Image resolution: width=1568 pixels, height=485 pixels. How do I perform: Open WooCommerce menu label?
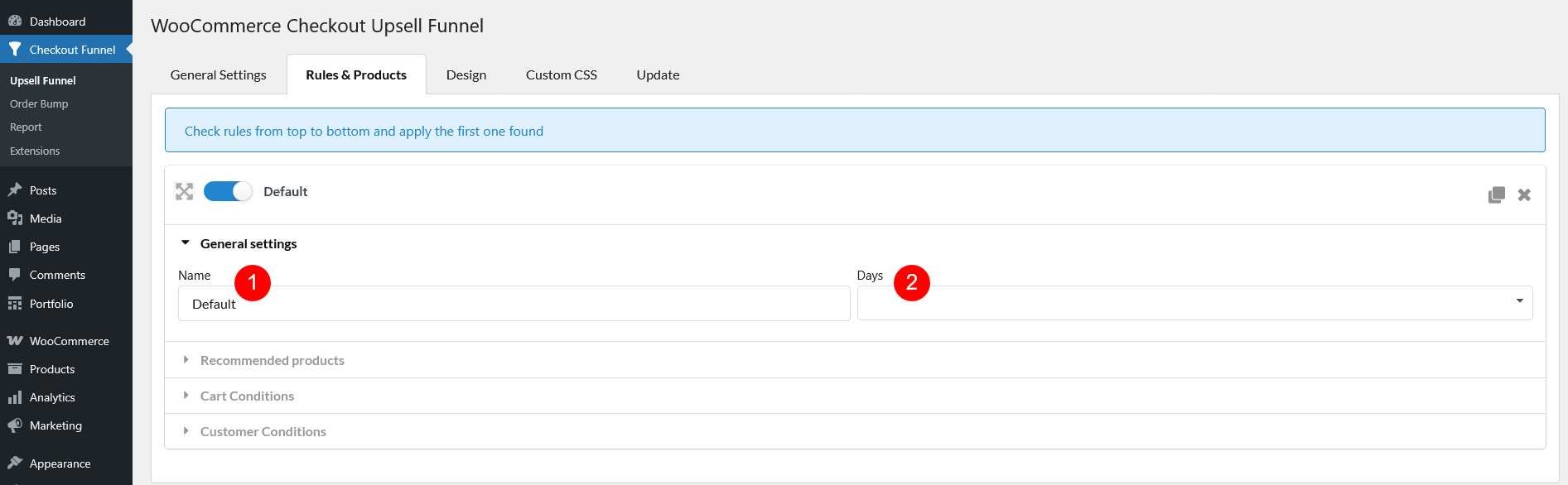(x=70, y=341)
